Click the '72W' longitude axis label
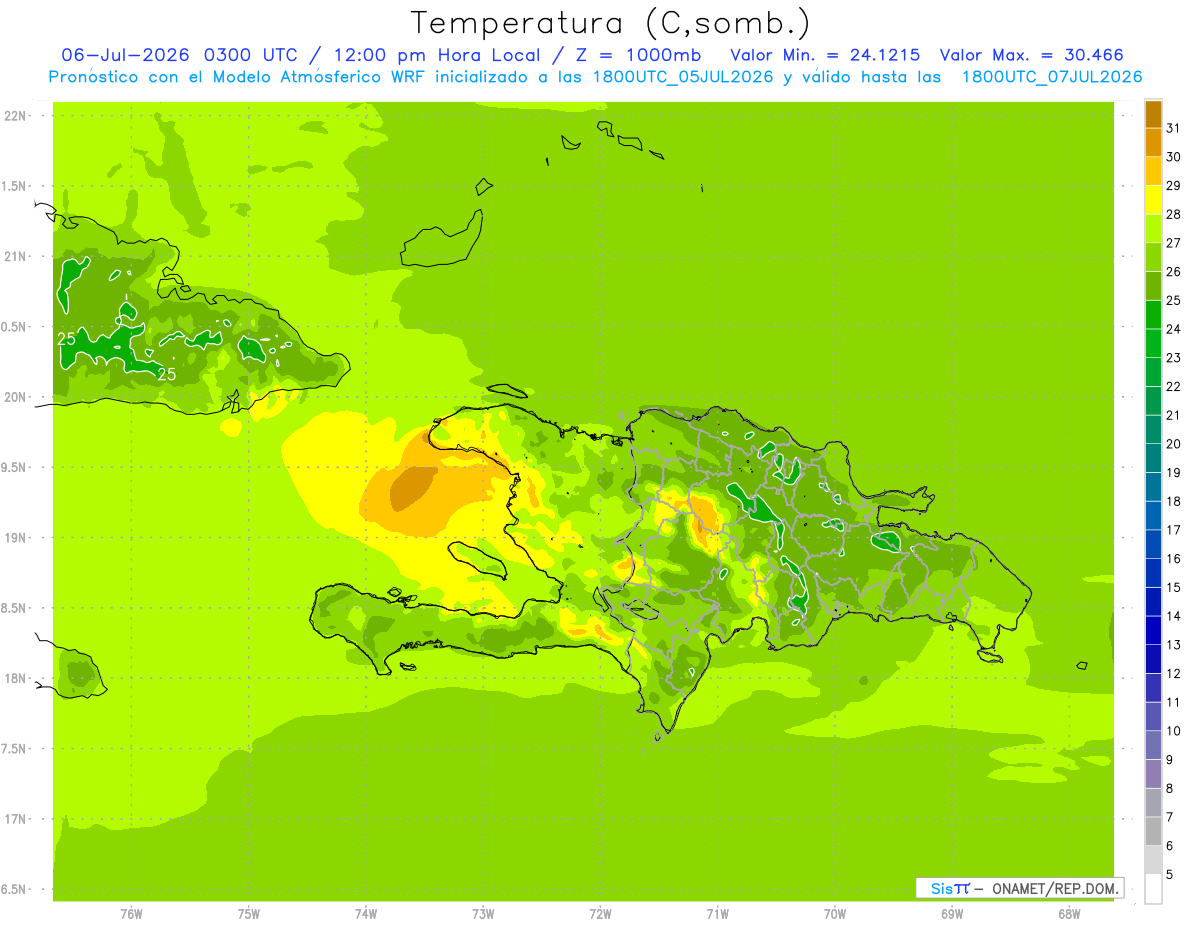1200x927 pixels. [x=600, y=913]
